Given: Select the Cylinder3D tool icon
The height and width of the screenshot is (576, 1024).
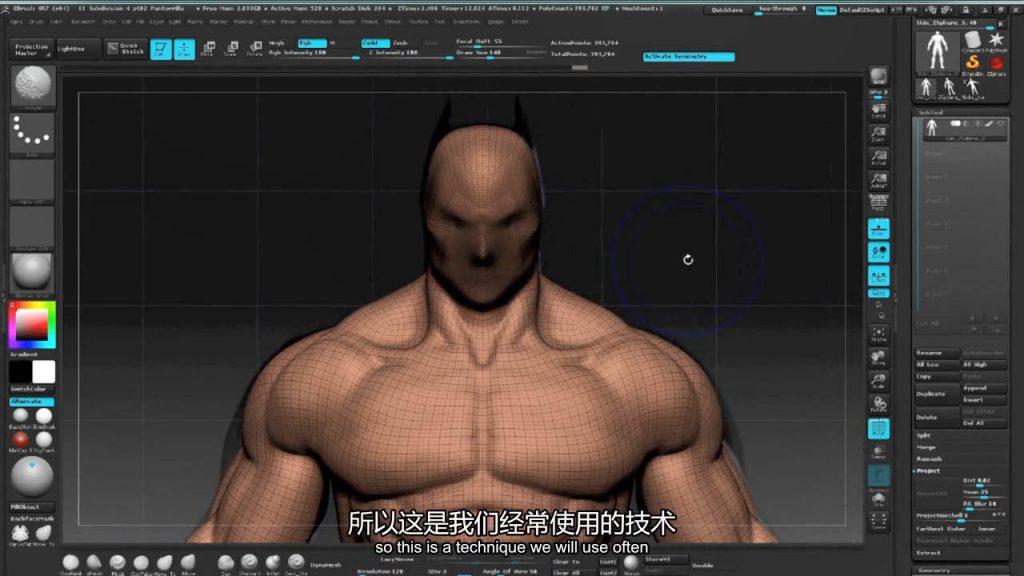Looking at the screenshot, I should (x=973, y=40).
